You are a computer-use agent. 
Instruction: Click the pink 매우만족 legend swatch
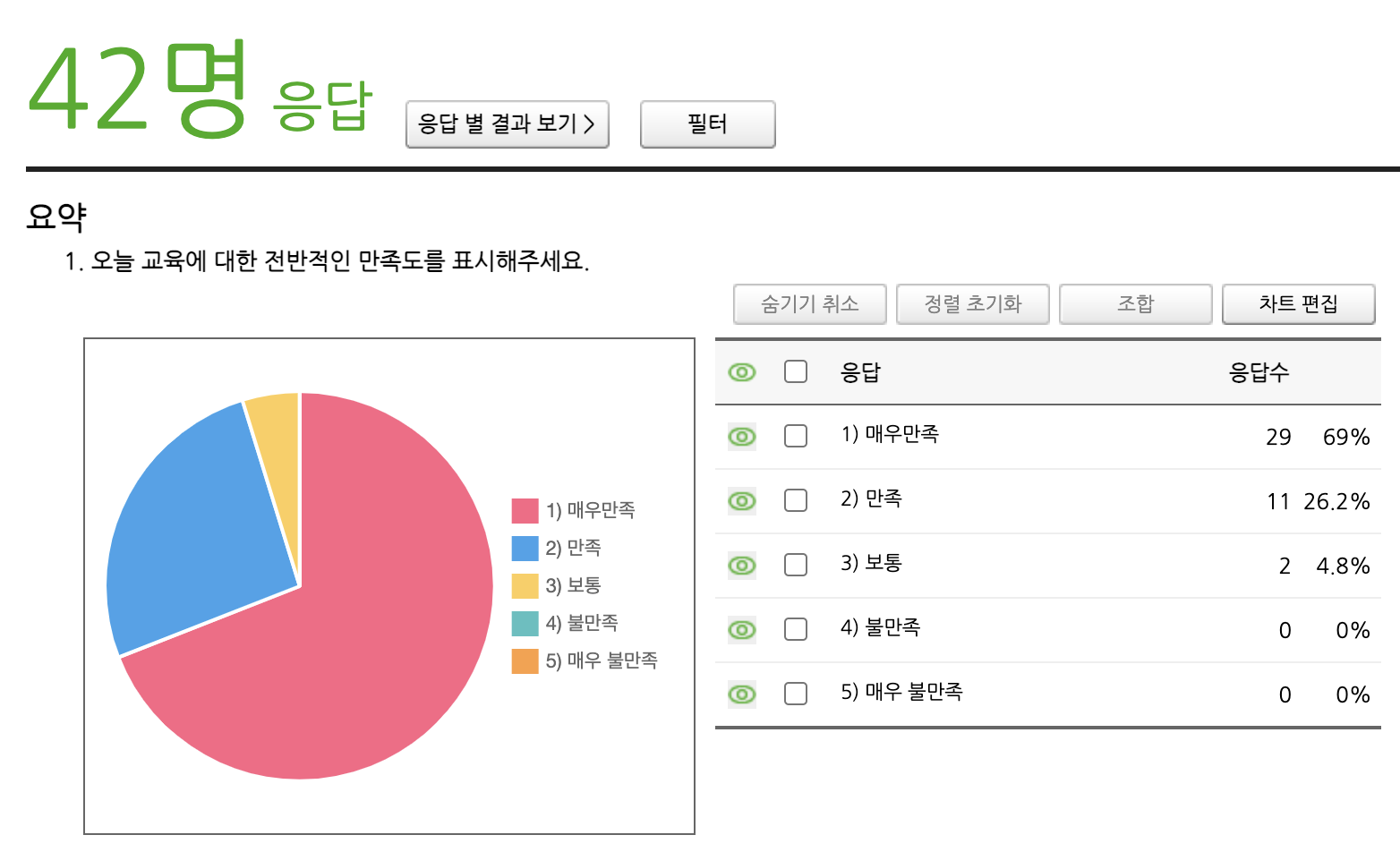(525, 511)
